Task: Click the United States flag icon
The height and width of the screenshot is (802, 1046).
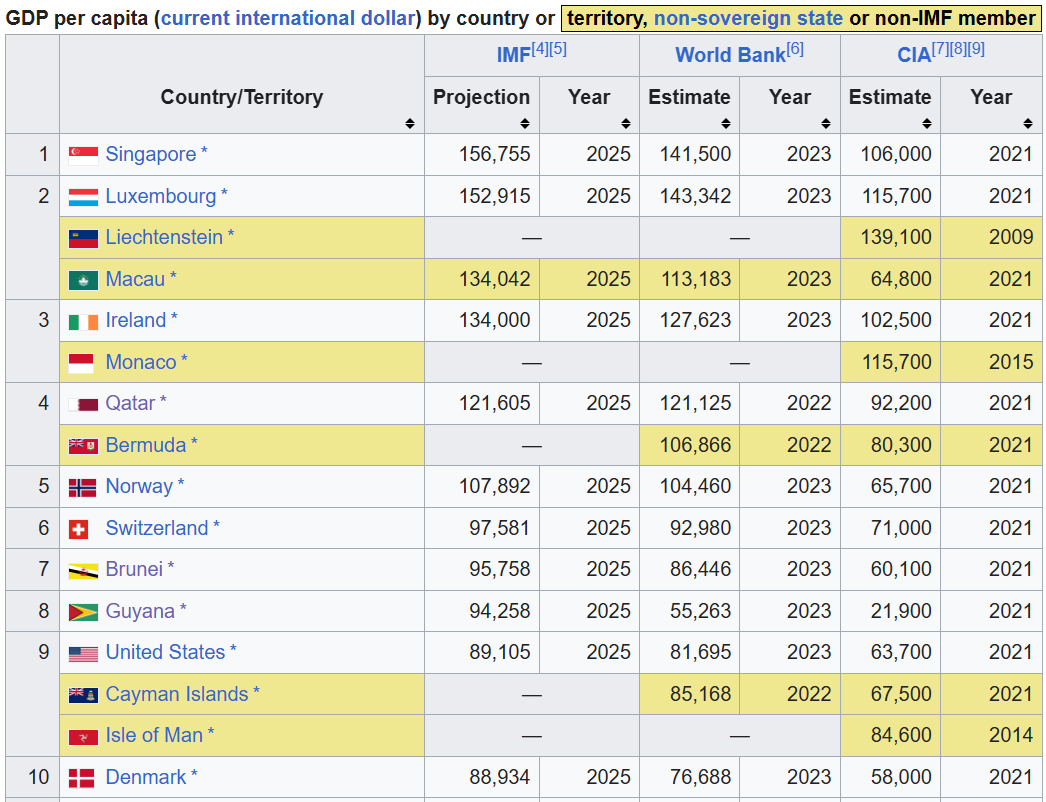Action: coord(83,653)
